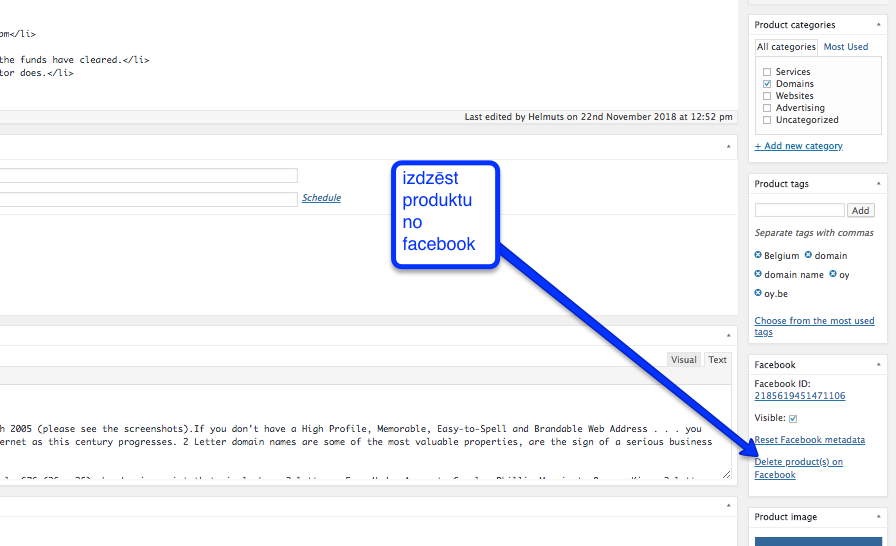Image resolution: width=896 pixels, height=546 pixels.
Task: Collapse the Product image panel
Action: pos(878,516)
